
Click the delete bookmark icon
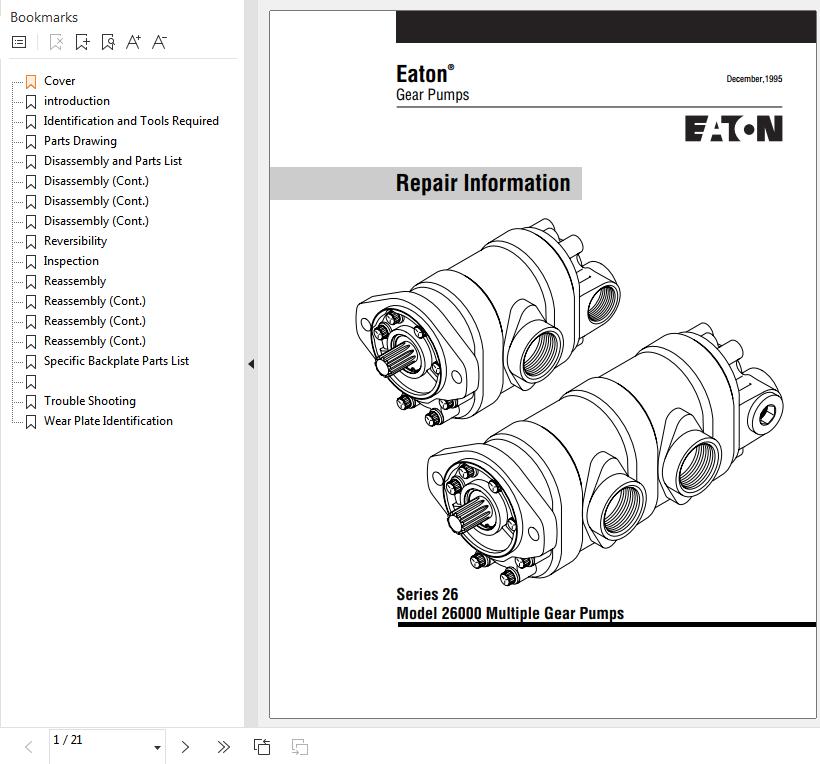pos(56,42)
